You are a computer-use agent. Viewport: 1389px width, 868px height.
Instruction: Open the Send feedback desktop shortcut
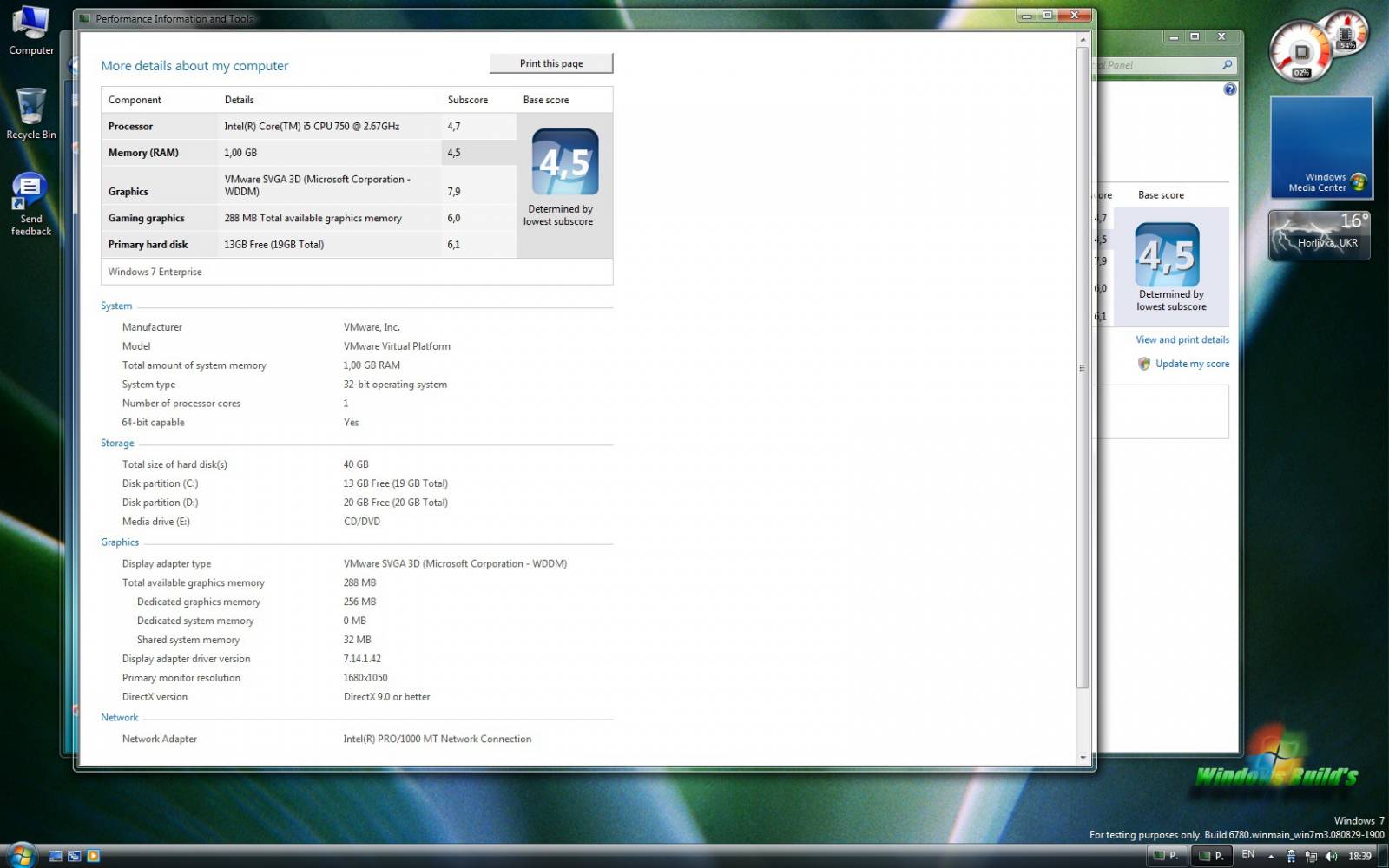(30, 205)
